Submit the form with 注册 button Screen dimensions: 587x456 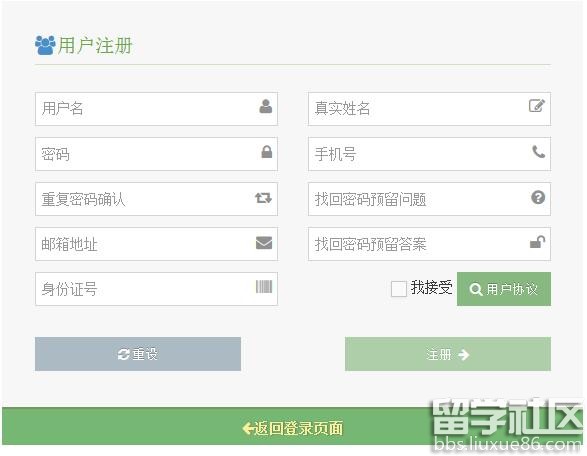click(448, 354)
